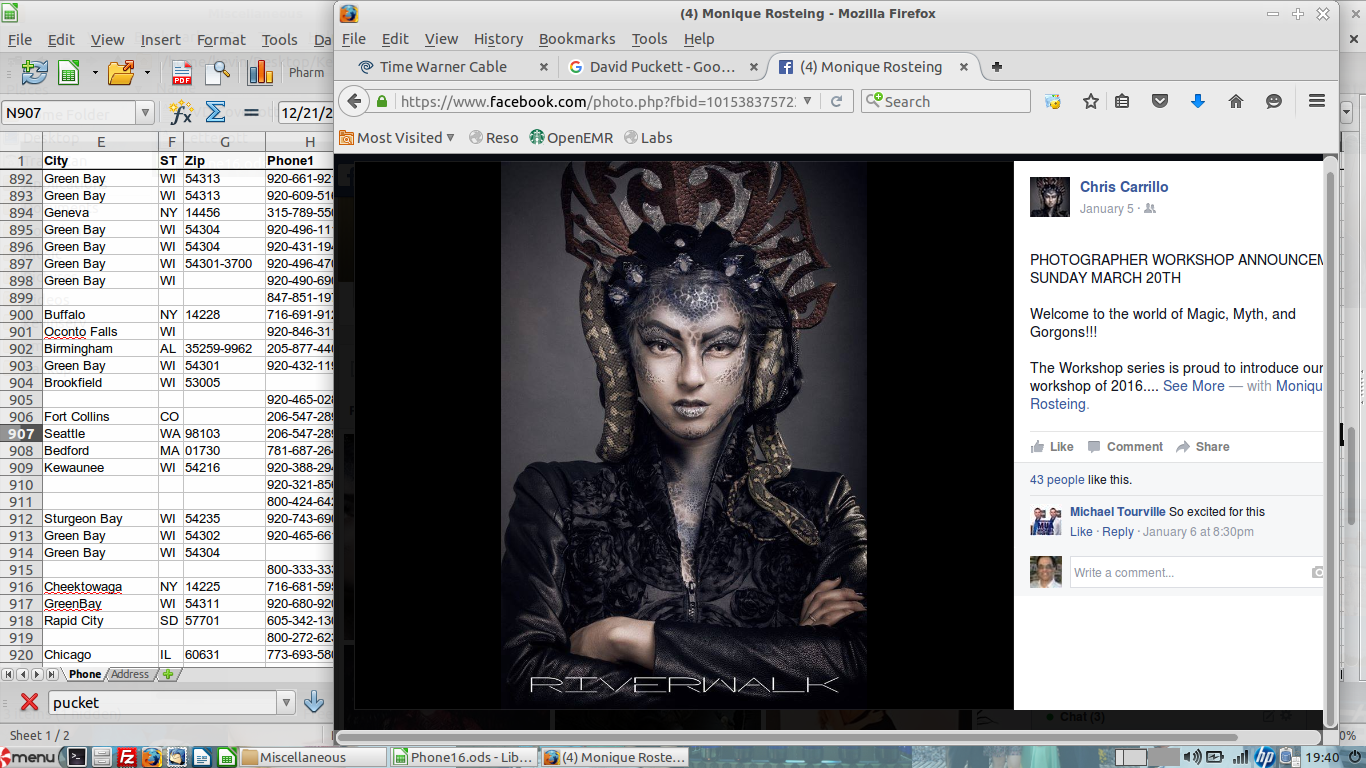
Task: Open the OpenEMR bookmark
Action: click(x=571, y=138)
